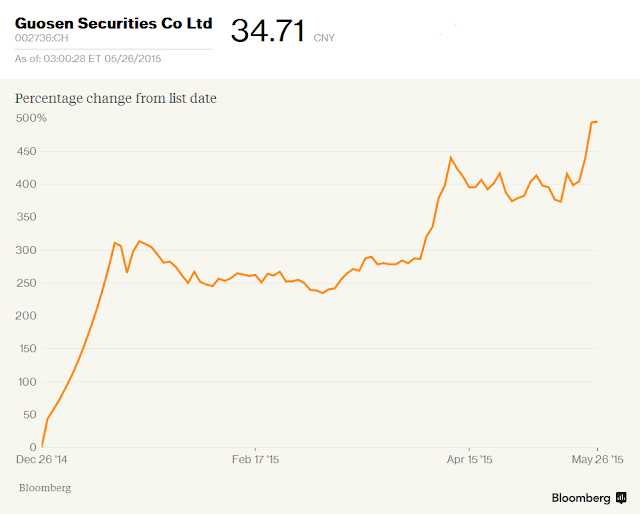Click the CNY currency label
This screenshot has height=514, width=640.
pyautogui.click(x=325, y=39)
